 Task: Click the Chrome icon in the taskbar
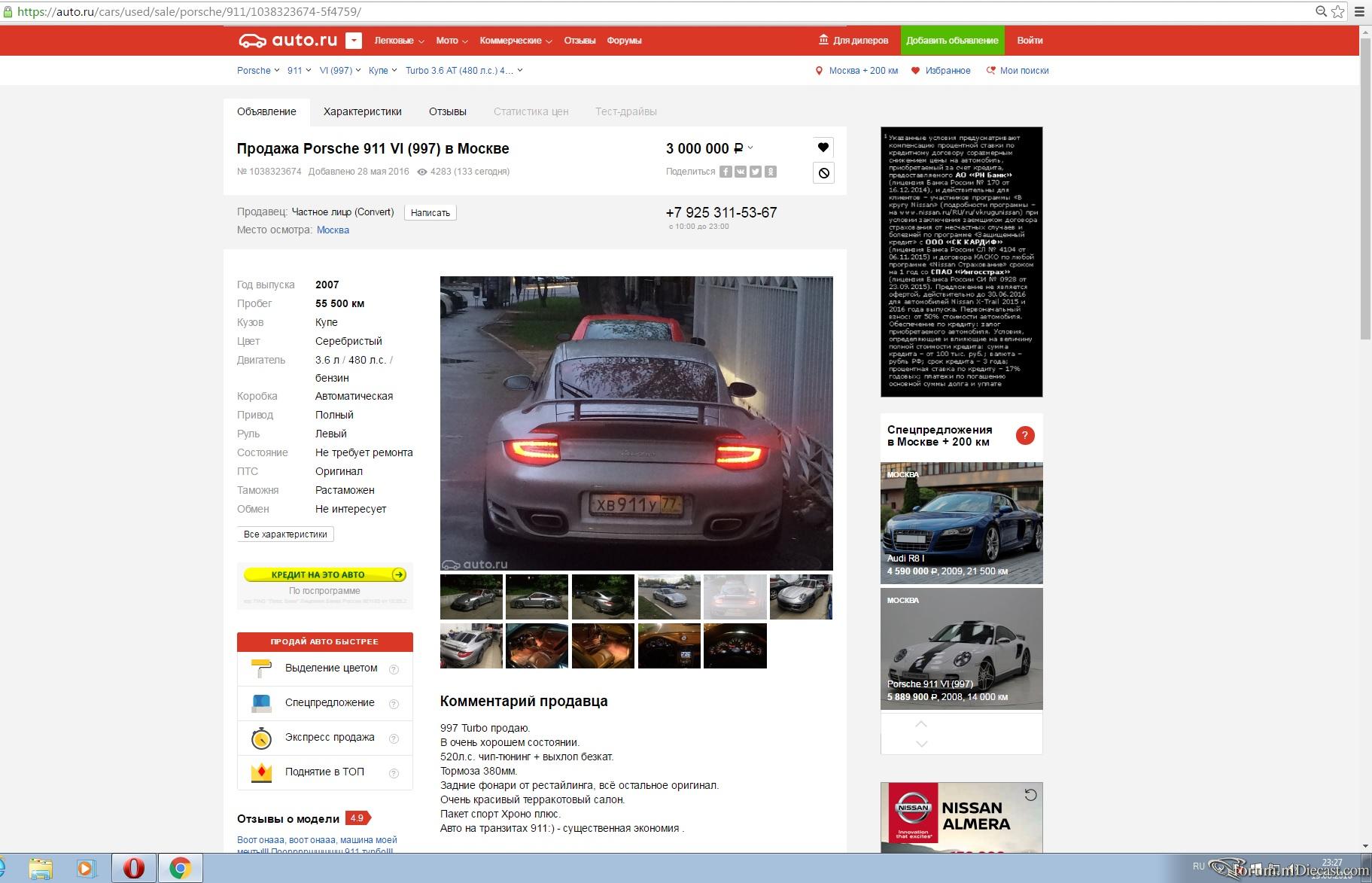pyautogui.click(x=180, y=869)
